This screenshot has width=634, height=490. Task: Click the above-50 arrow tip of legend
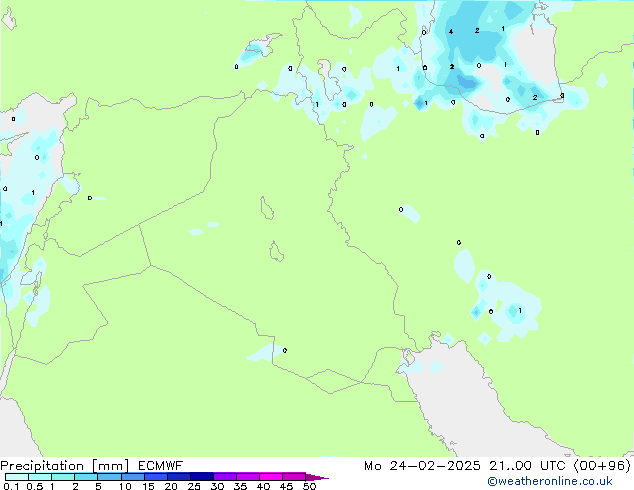(317, 477)
